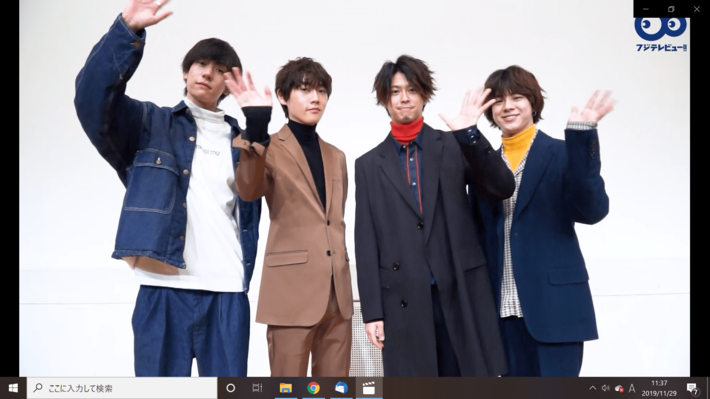Select the Movies & TV clapperboard icon
Viewport: 710px width, 399px height.
click(369, 388)
